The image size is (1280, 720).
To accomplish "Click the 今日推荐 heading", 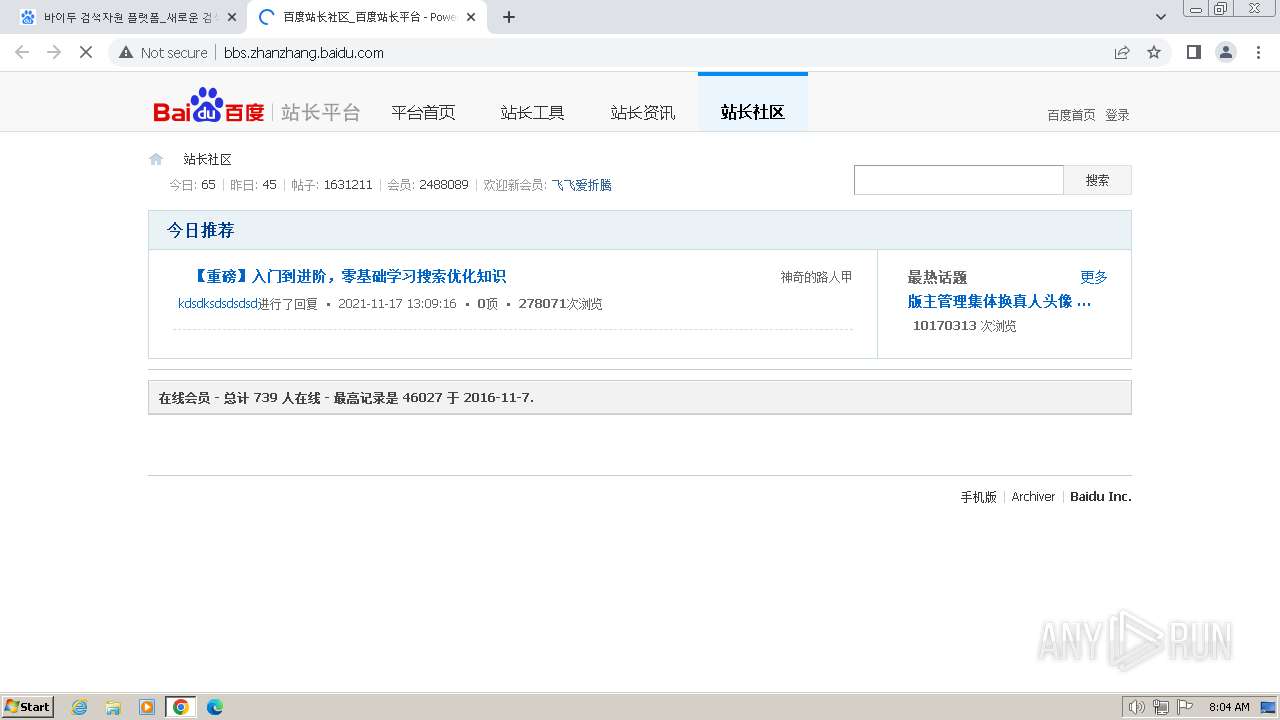I will 200,230.
